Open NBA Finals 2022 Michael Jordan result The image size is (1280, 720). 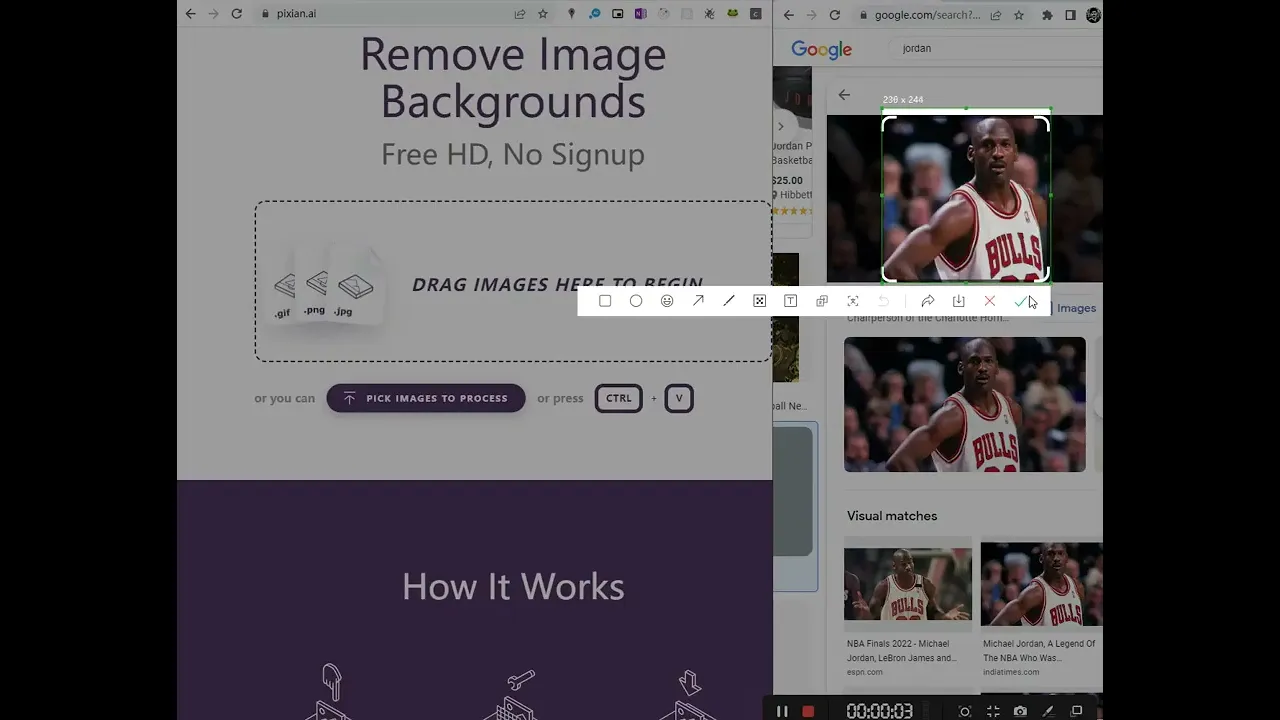point(902,651)
